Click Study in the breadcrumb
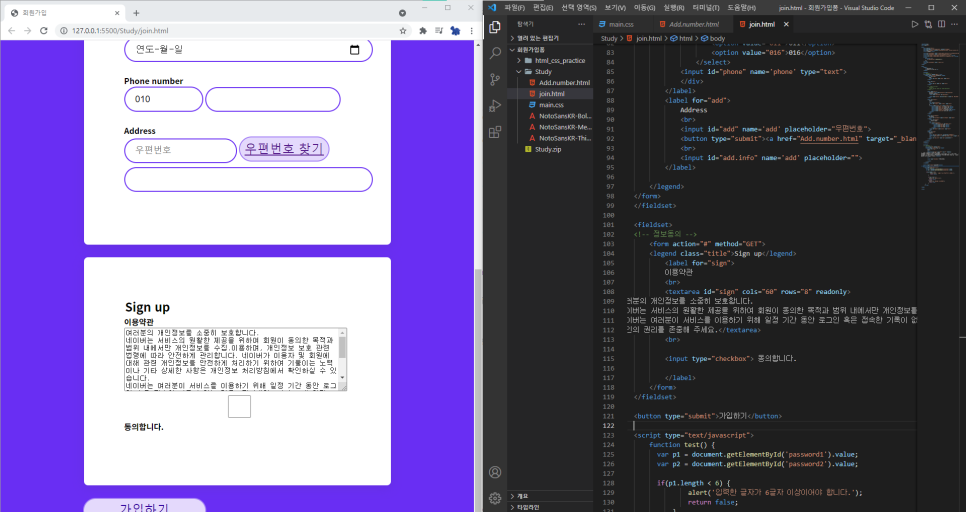966x512 pixels. 609,38
